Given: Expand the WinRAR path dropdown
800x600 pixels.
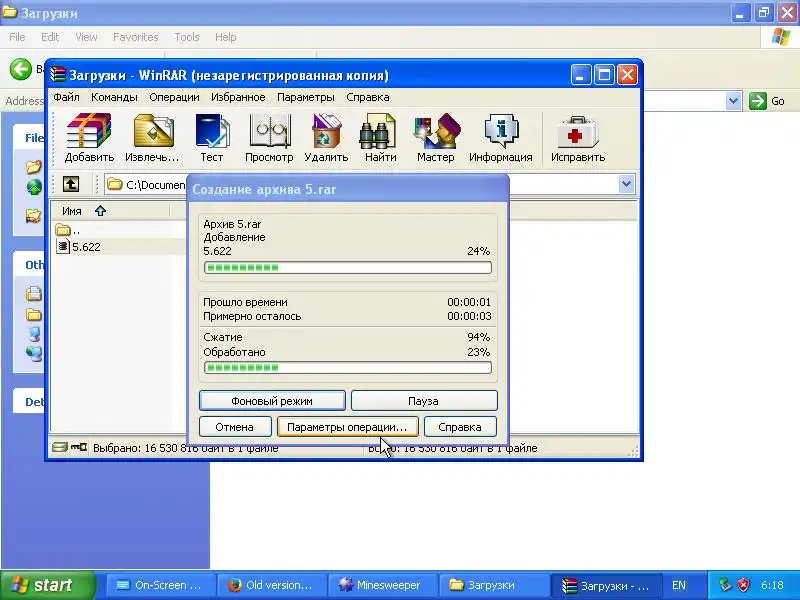Looking at the screenshot, I should 626,184.
